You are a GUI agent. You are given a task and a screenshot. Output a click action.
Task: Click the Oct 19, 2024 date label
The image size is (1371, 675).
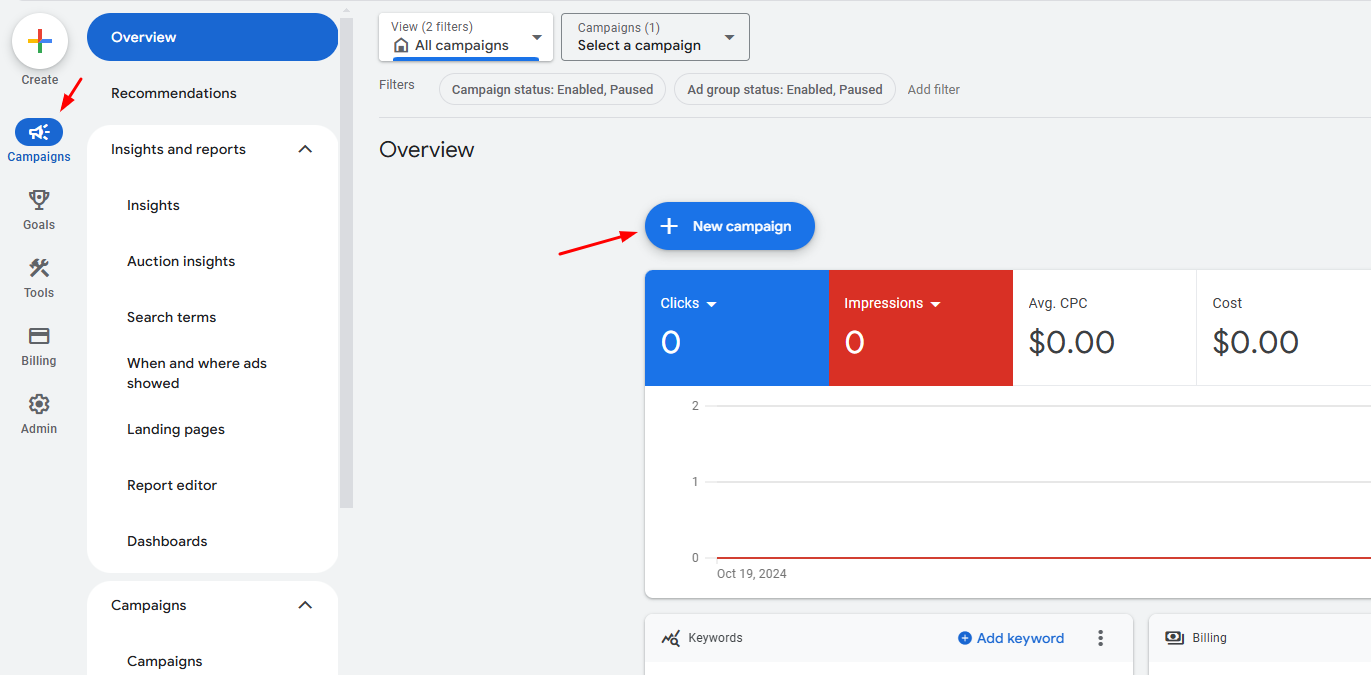click(x=752, y=574)
